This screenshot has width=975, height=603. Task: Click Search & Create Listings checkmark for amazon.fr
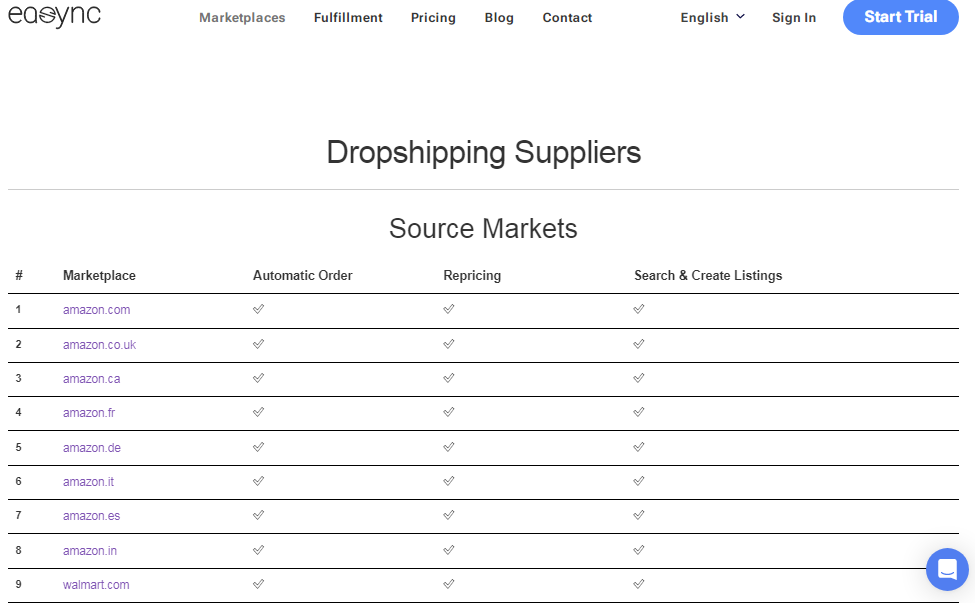pyautogui.click(x=639, y=412)
